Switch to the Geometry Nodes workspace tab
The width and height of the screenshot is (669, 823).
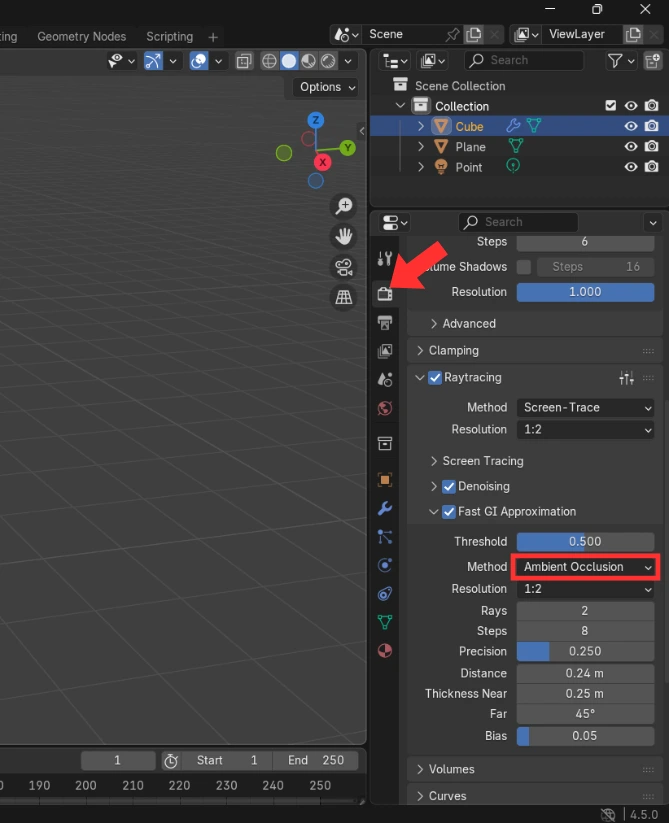(81, 36)
